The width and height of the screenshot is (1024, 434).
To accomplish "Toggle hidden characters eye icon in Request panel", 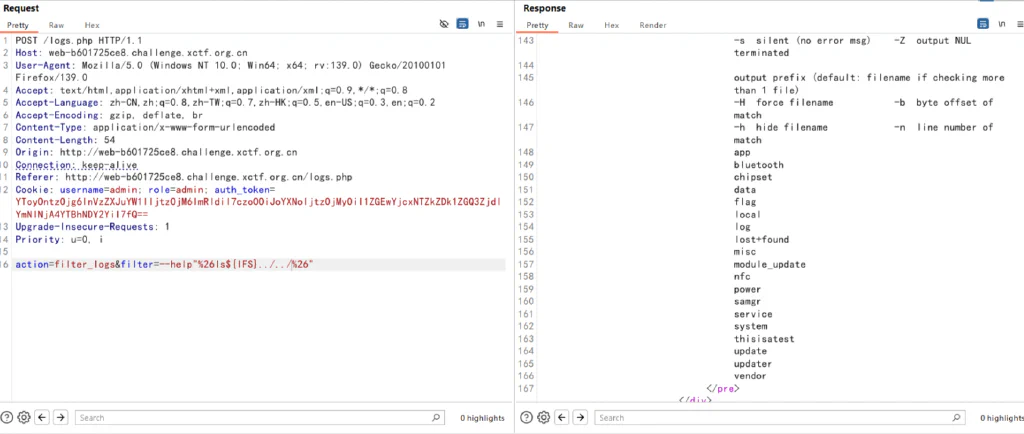I will click(x=444, y=24).
